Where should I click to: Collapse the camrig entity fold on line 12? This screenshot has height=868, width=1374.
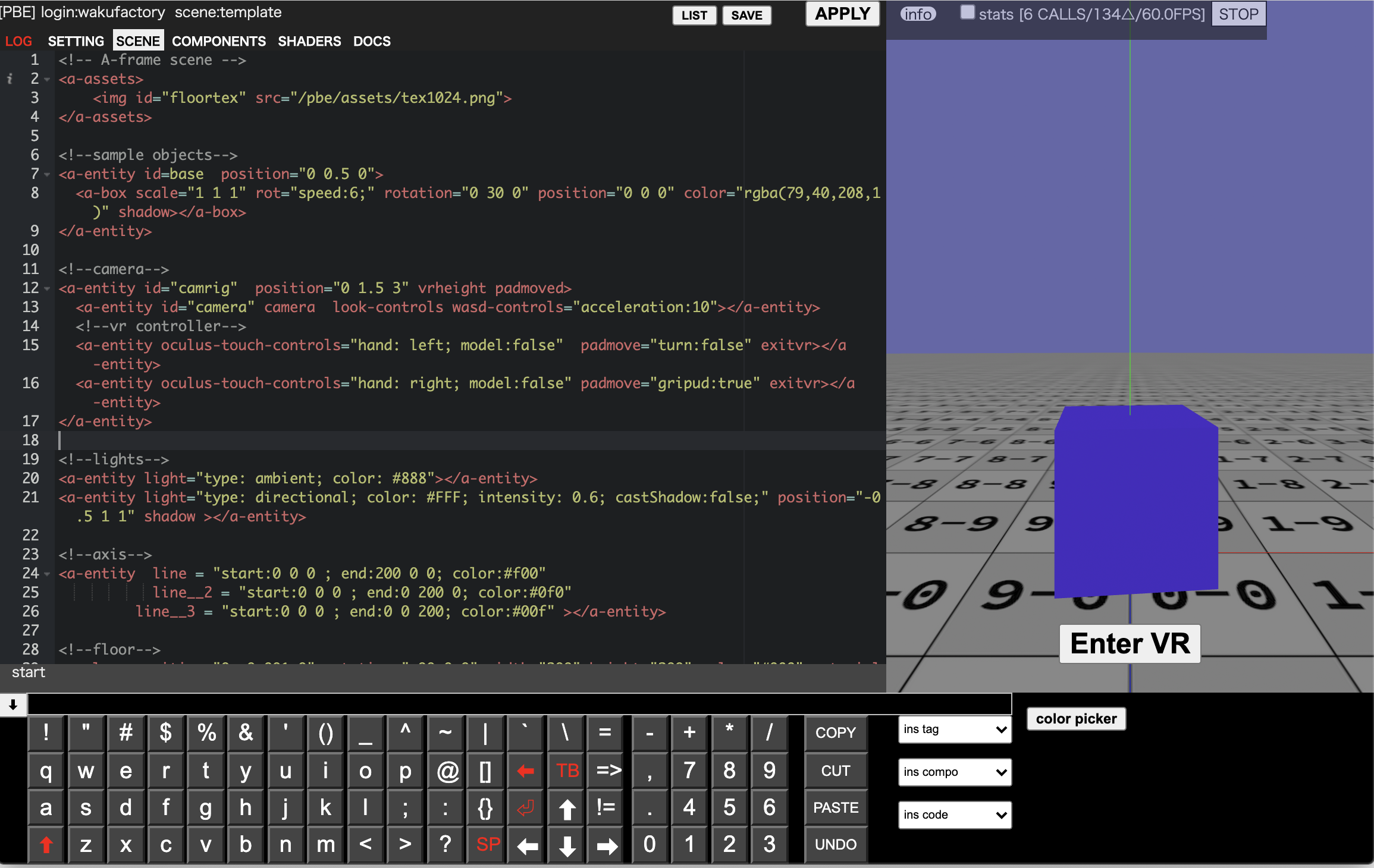47,289
